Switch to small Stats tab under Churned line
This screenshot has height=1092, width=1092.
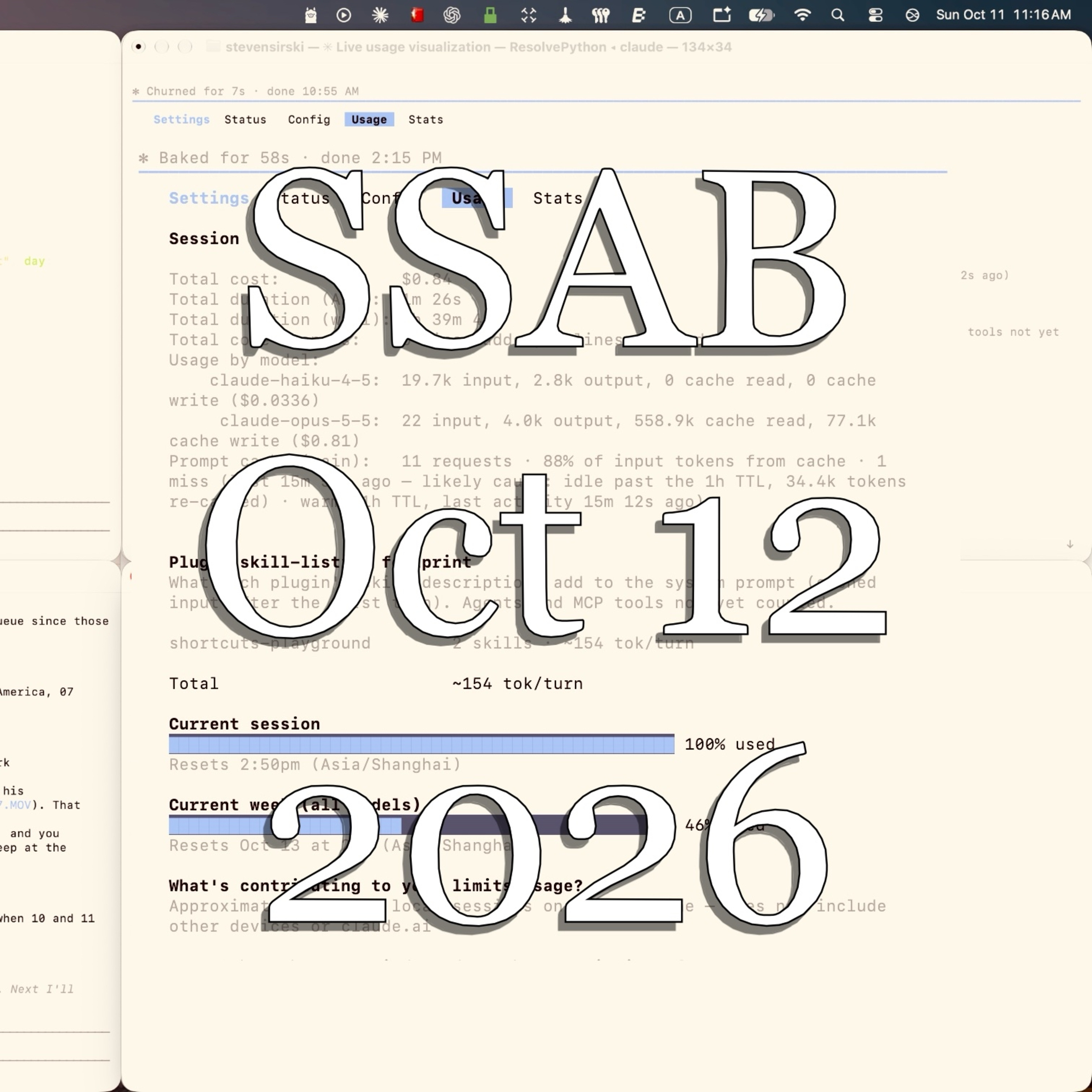click(x=426, y=120)
